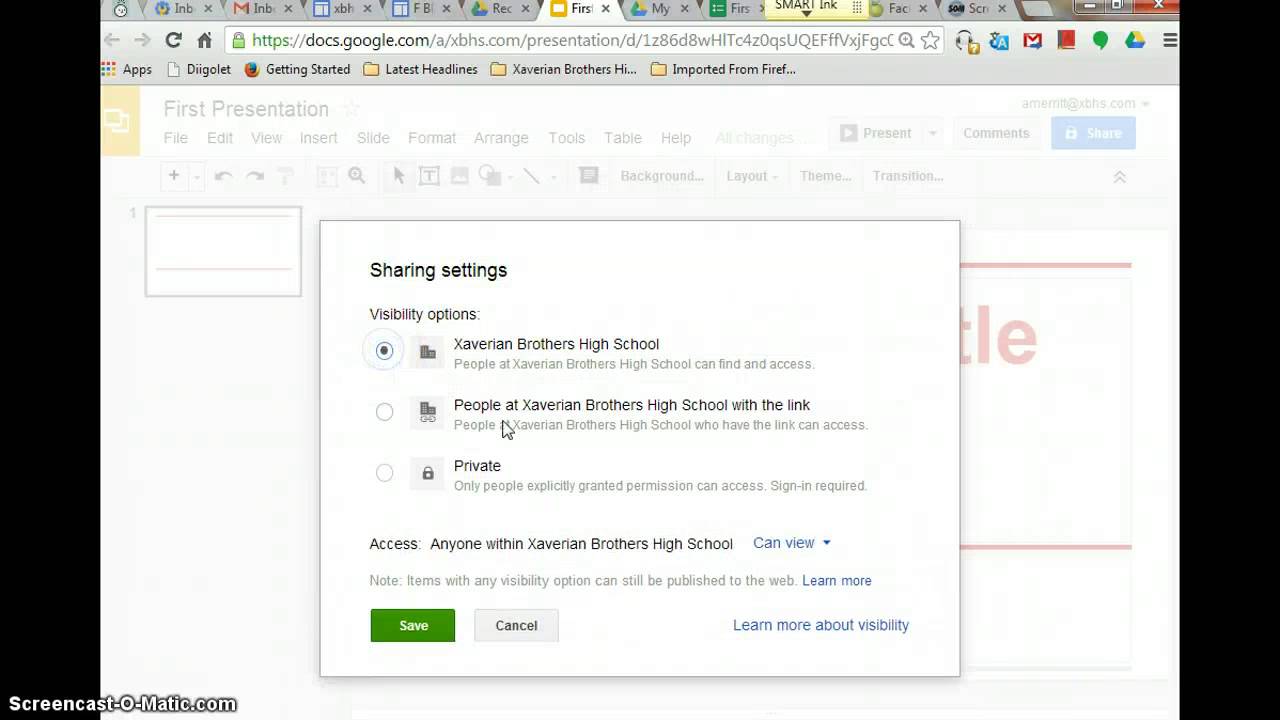Click the undo toolbar icon
The width and height of the screenshot is (1280, 720).
[224, 176]
